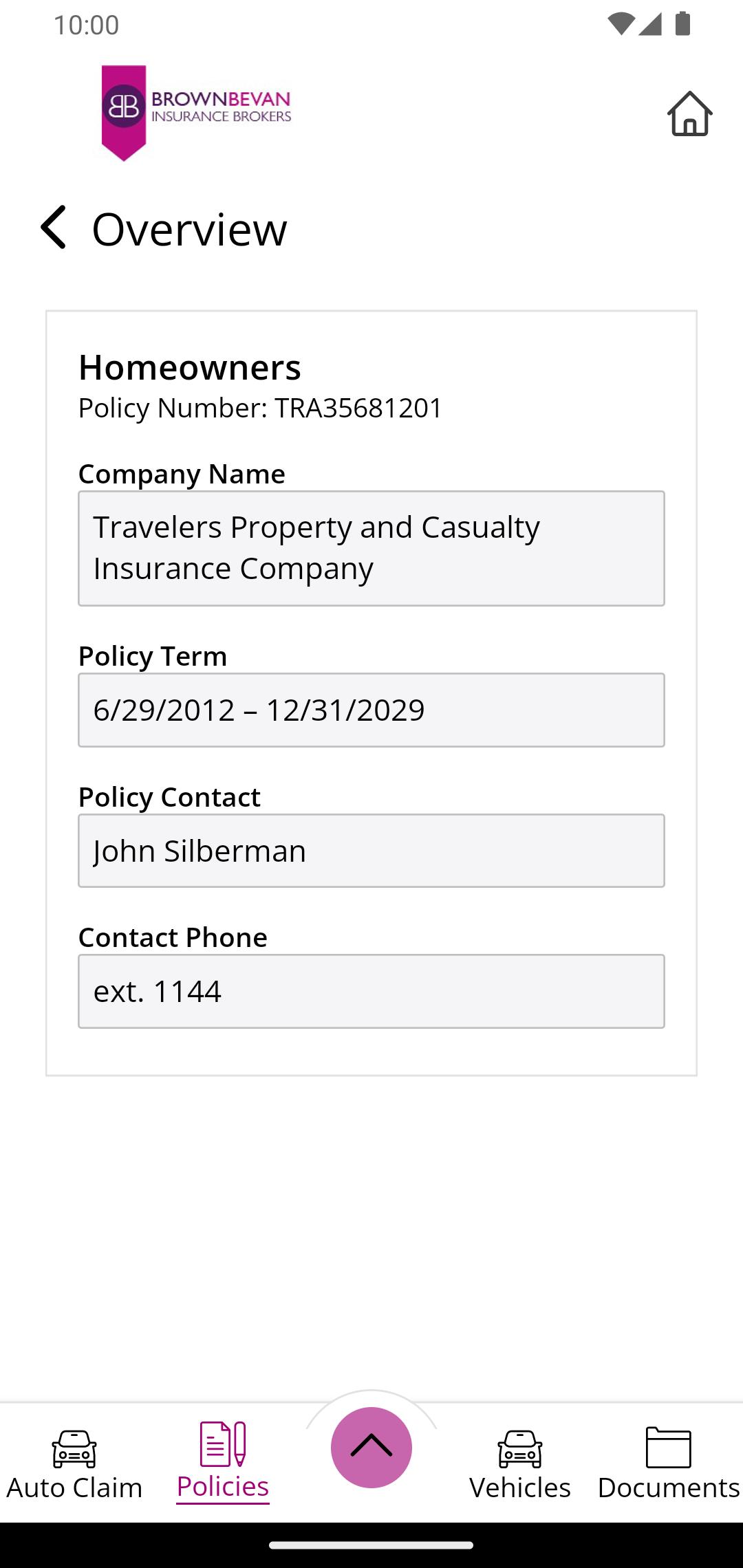
Task: Expand the pink up-arrow menu button
Action: tap(371, 1447)
